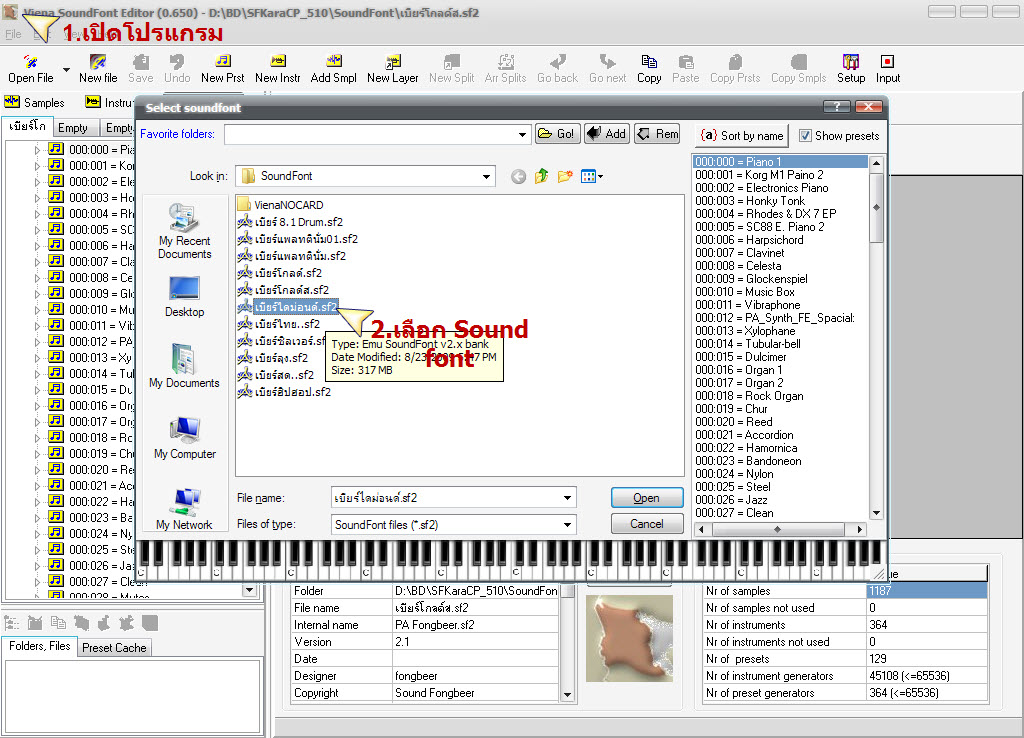Open Setup from the toolbar
1024x738 pixels.
click(x=851, y=69)
